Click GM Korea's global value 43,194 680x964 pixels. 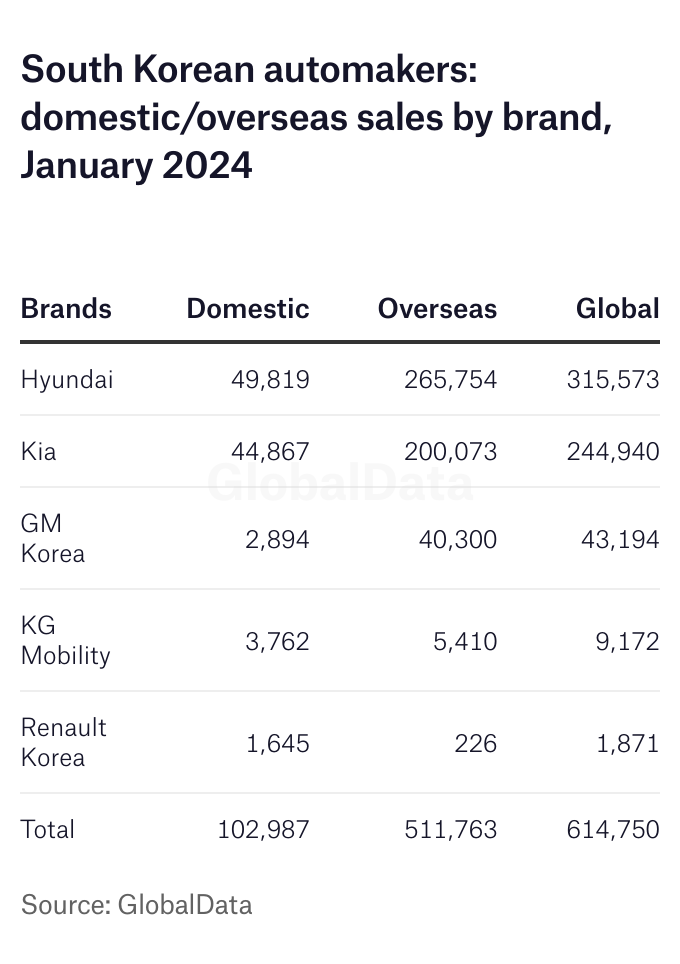[620, 540]
